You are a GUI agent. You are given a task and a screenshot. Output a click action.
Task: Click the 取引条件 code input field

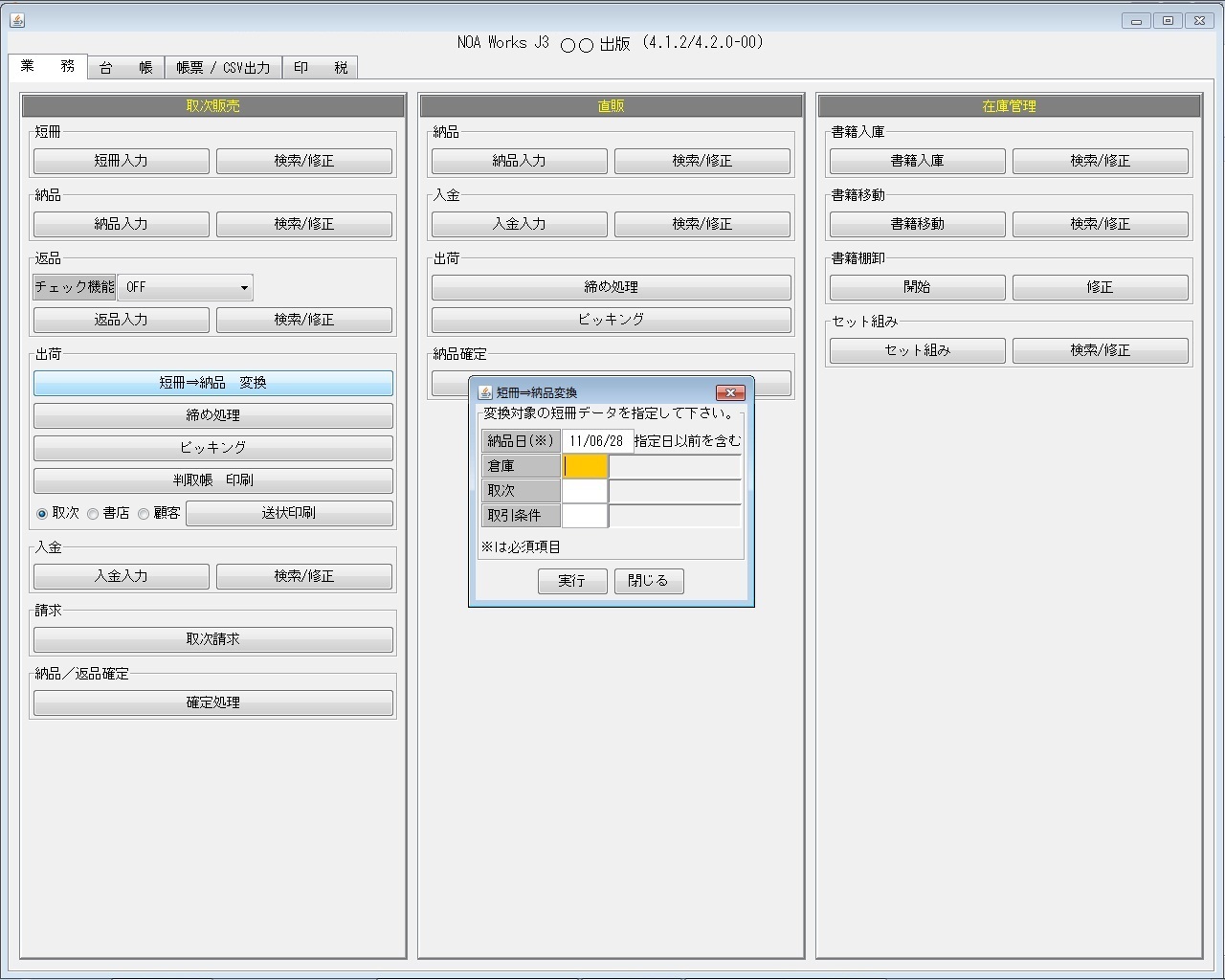(585, 516)
